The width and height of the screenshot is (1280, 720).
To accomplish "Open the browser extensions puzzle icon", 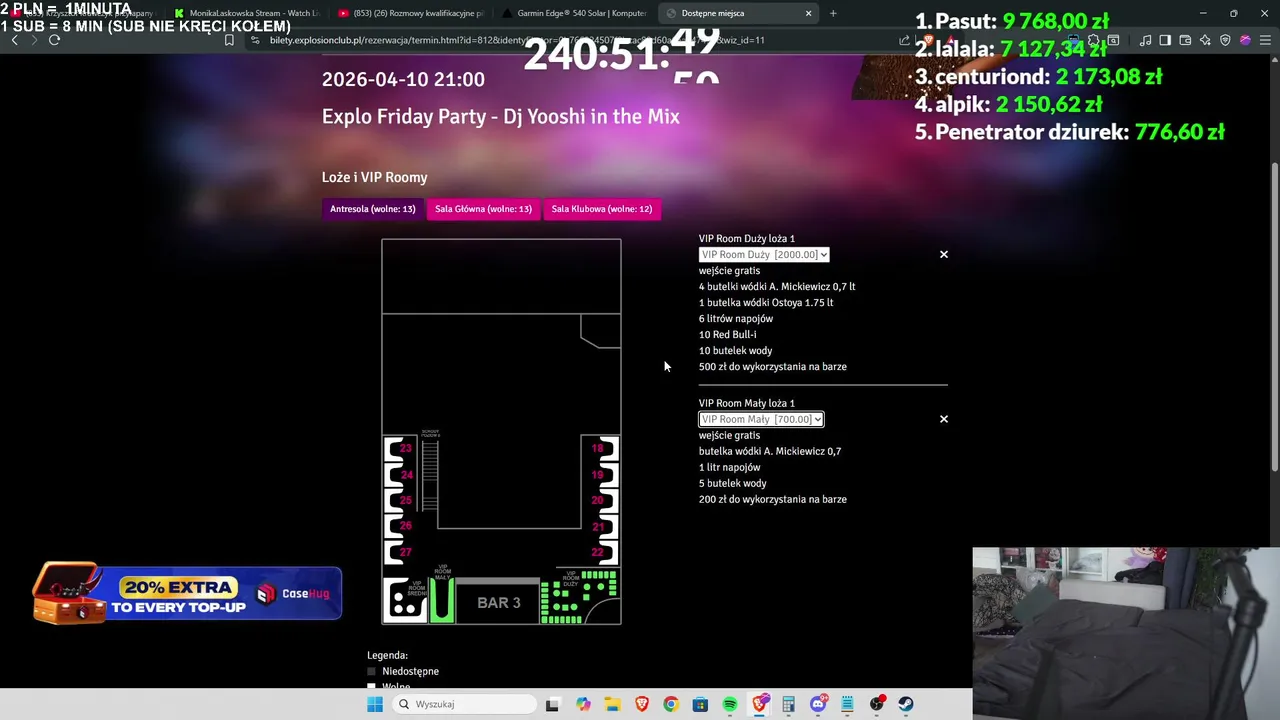I will [1093, 40].
